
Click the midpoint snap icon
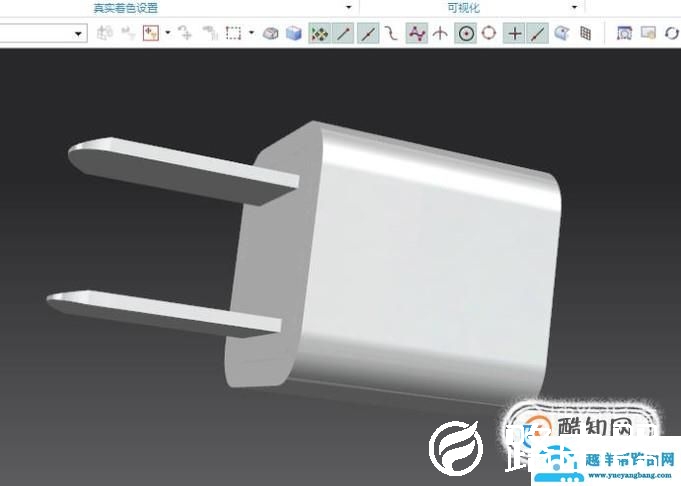pyautogui.click(x=368, y=34)
